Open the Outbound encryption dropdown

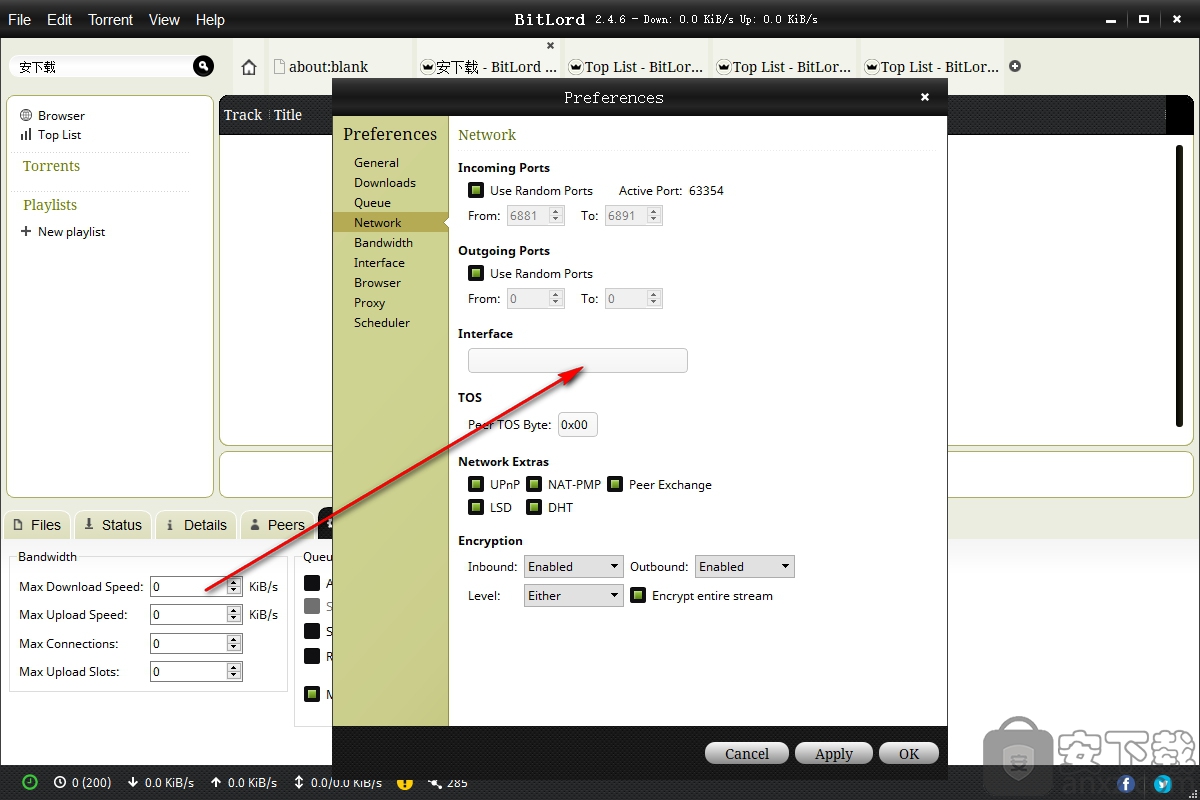[x=744, y=566]
